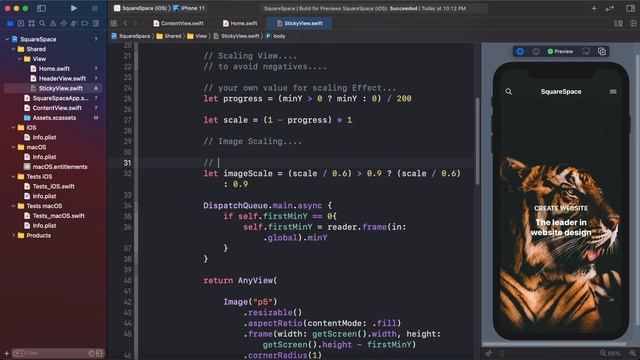This screenshot has width=640, height=360.
Task: Collapse the SquareSpace project root
Action: click(7, 39)
